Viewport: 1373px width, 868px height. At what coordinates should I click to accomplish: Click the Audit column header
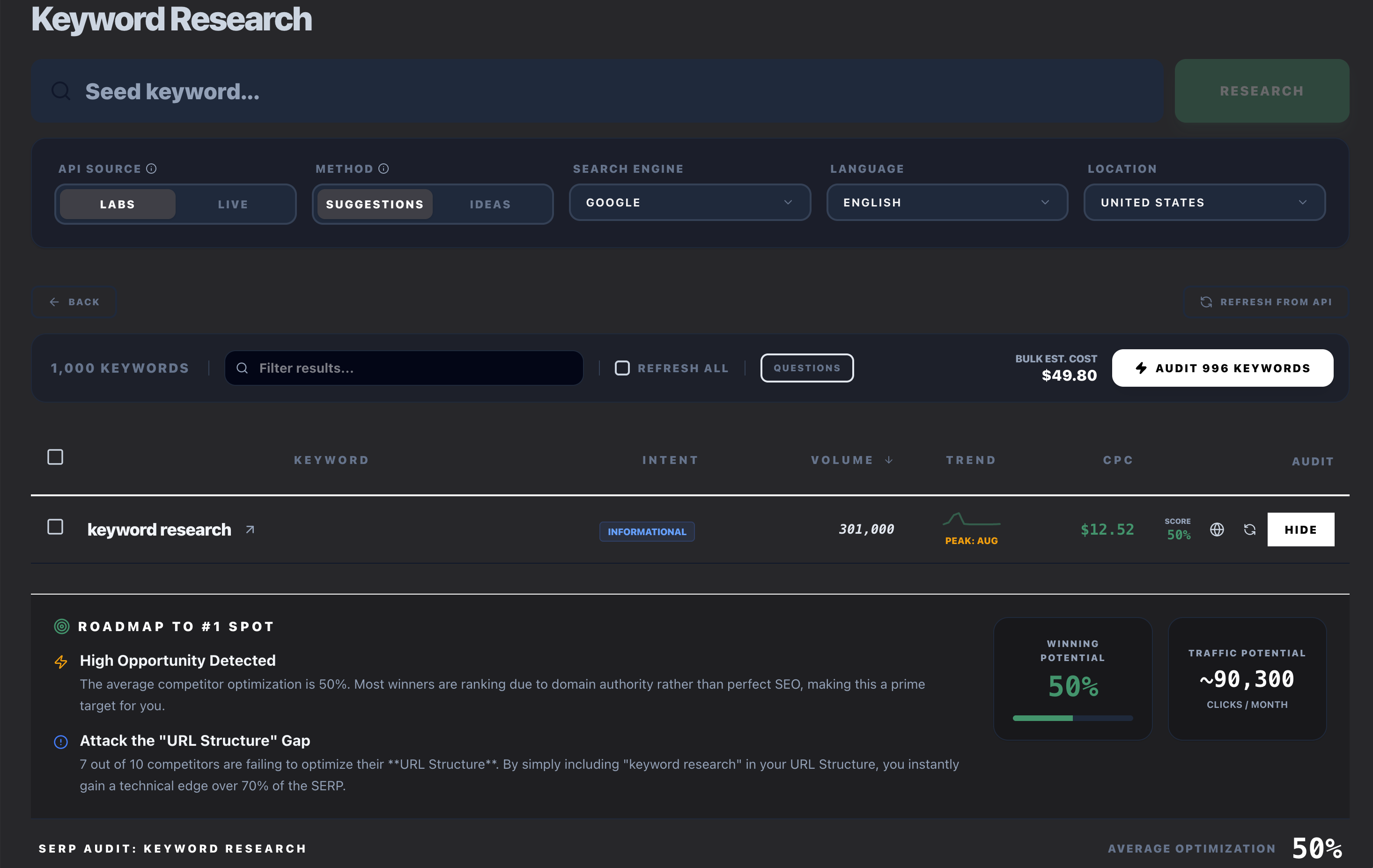tap(1313, 462)
